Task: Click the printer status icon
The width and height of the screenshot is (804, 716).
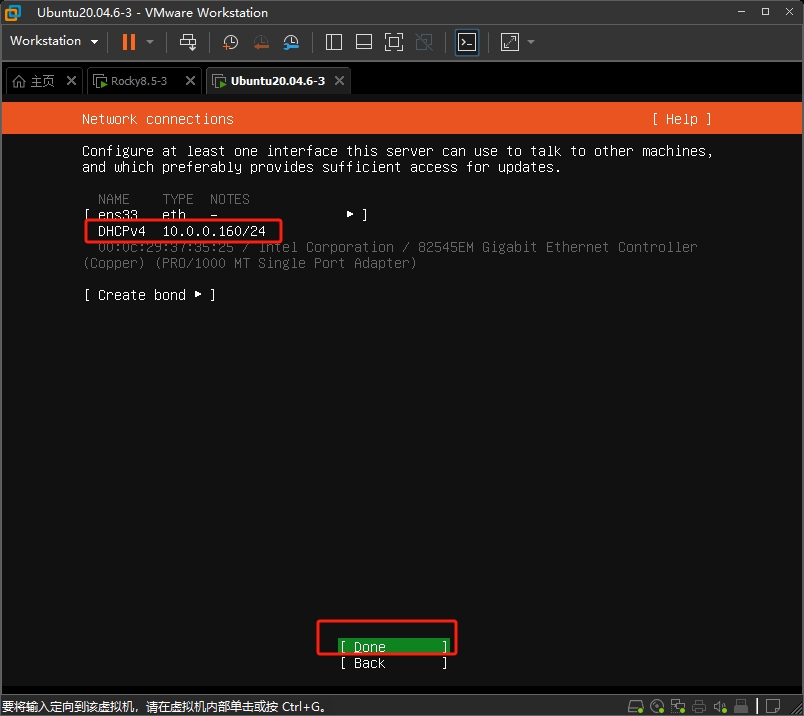Action: click(699, 707)
